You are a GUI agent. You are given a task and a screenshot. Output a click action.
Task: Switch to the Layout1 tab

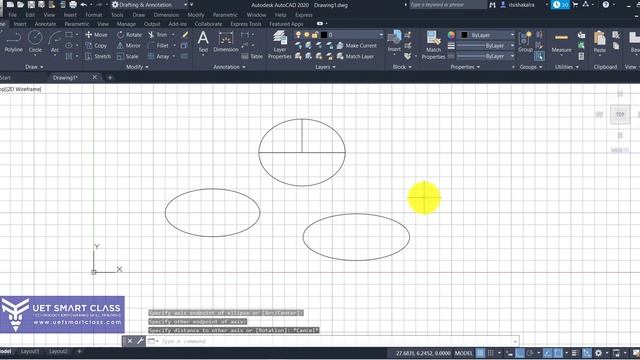point(30,351)
